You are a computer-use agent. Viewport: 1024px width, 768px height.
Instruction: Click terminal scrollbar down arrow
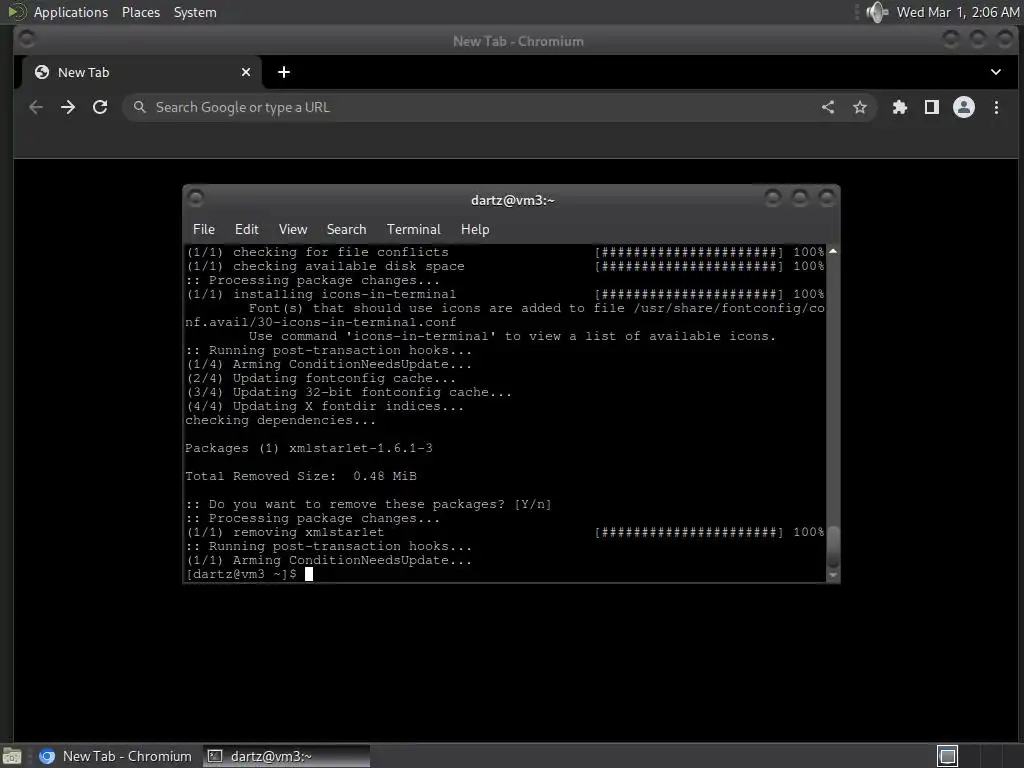coord(833,575)
